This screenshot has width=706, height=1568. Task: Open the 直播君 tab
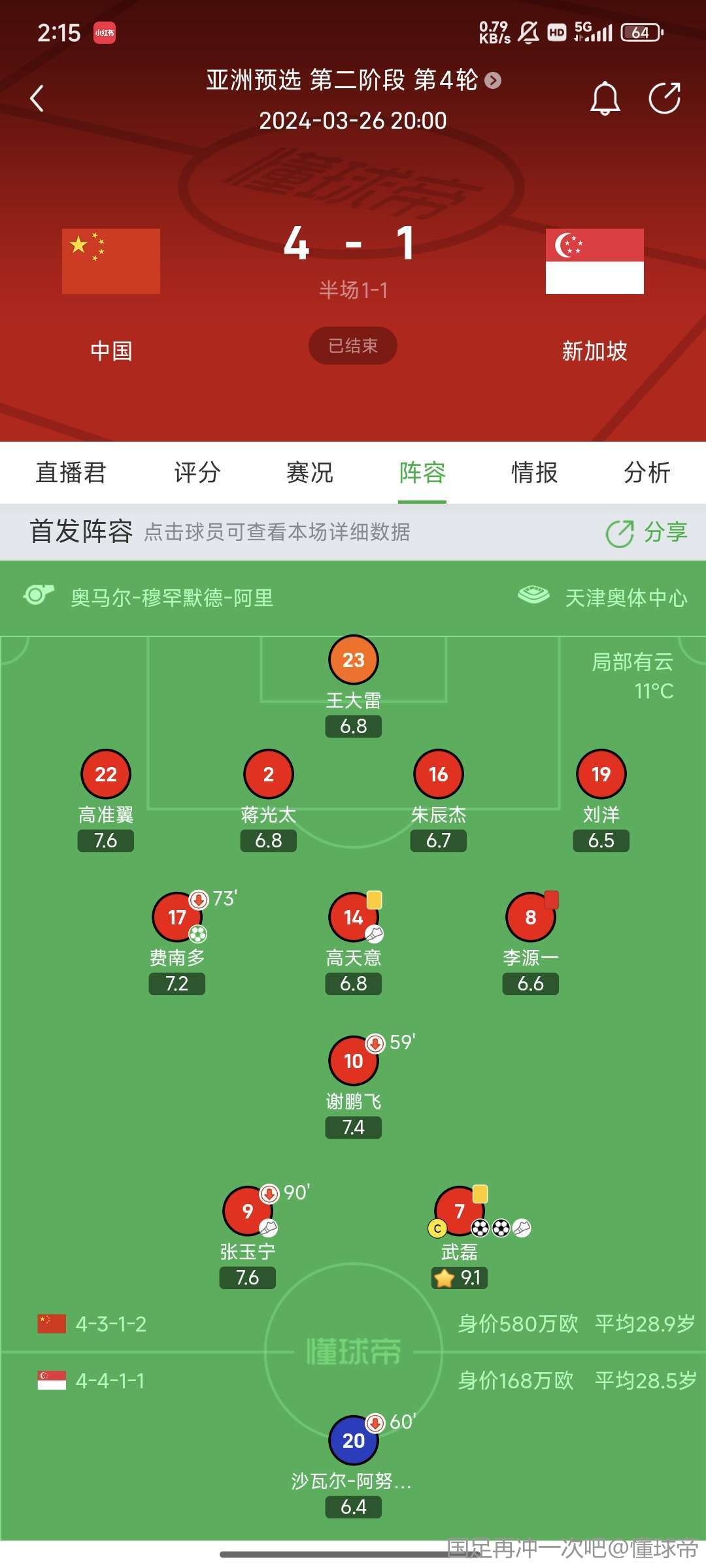[71, 472]
